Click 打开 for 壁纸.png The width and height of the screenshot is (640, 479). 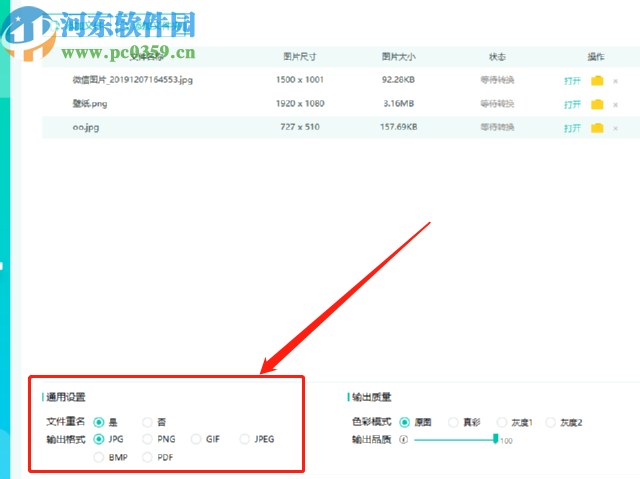(x=572, y=104)
